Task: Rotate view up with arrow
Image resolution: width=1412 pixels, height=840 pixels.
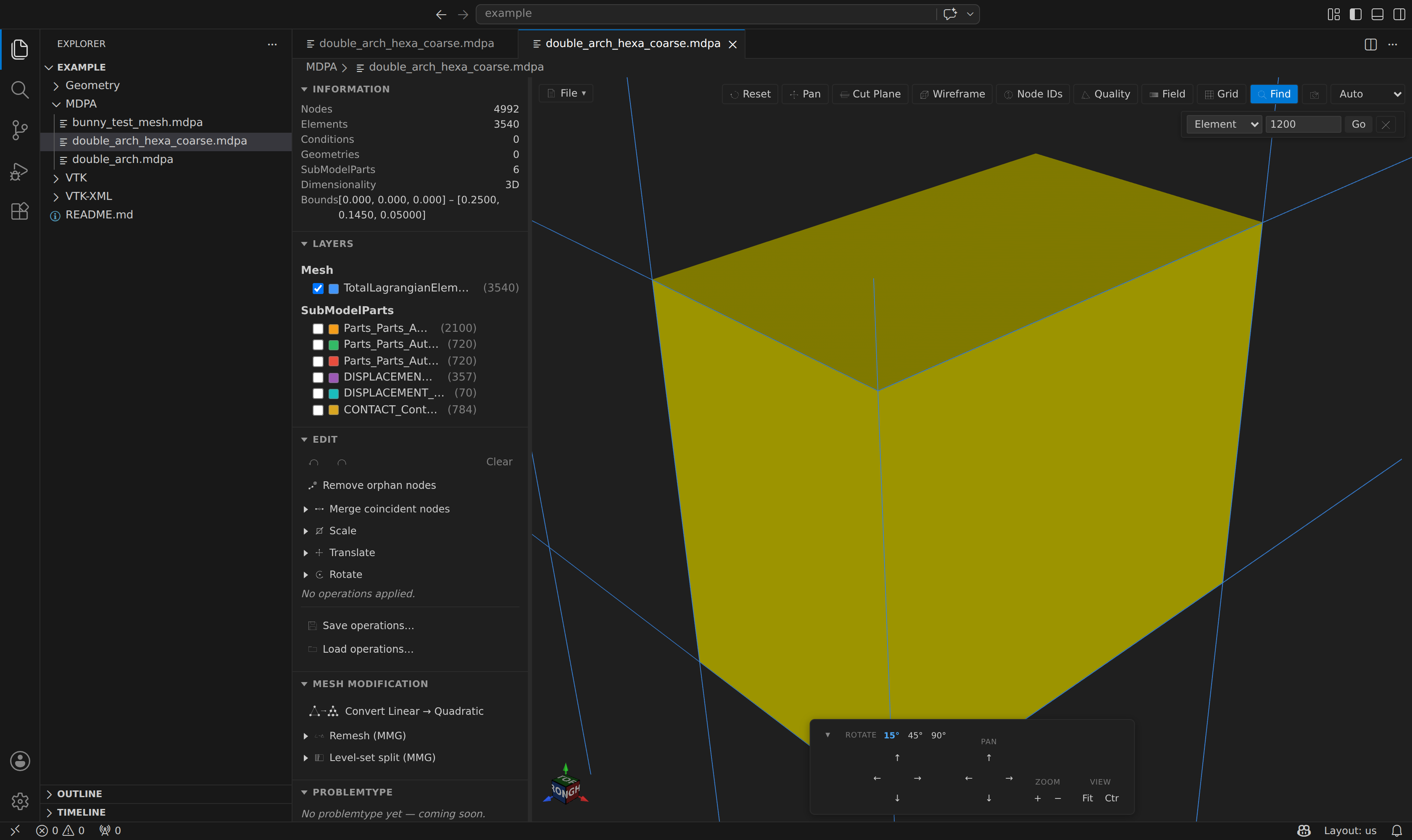Action: point(897,757)
